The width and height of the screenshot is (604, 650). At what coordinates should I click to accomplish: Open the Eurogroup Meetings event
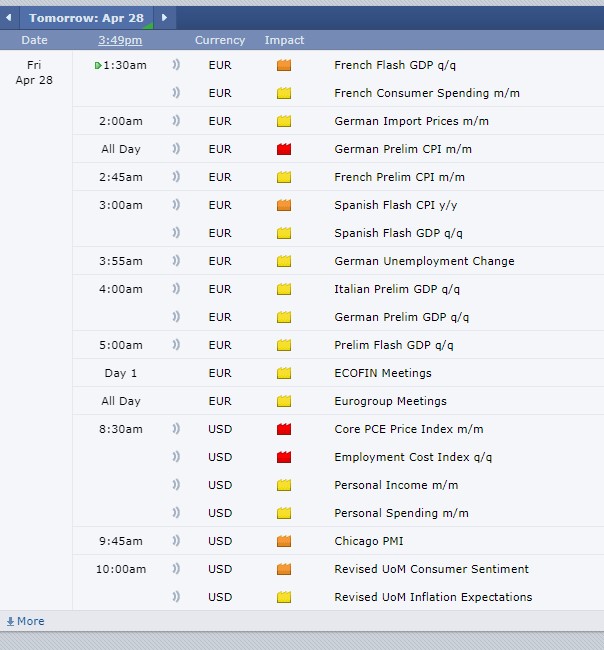[390, 401]
